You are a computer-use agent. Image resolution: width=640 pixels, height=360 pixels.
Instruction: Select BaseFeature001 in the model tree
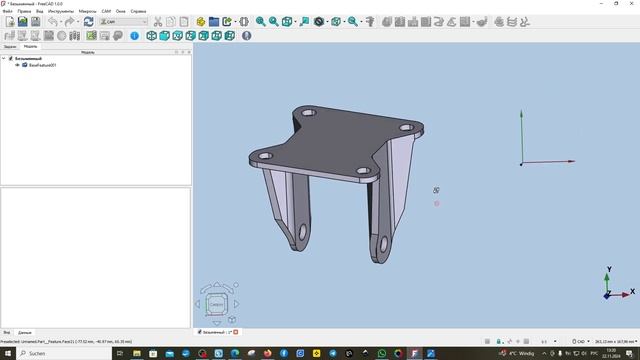[x=42, y=65]
